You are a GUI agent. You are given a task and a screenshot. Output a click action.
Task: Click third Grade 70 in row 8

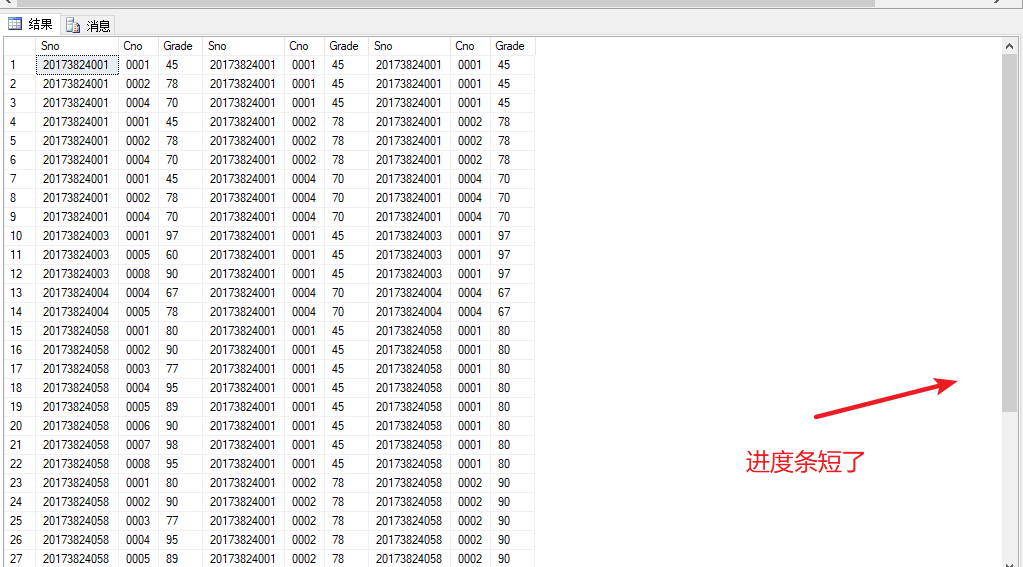513,197
